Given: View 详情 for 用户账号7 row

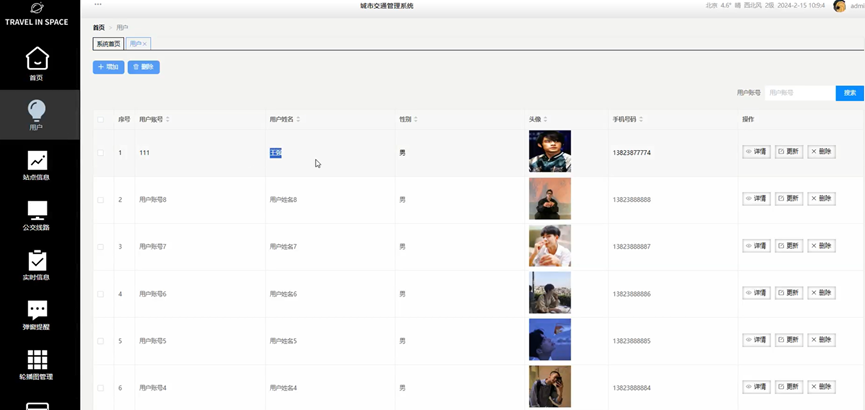Looking at the screenshot, I should coord(756,246).
